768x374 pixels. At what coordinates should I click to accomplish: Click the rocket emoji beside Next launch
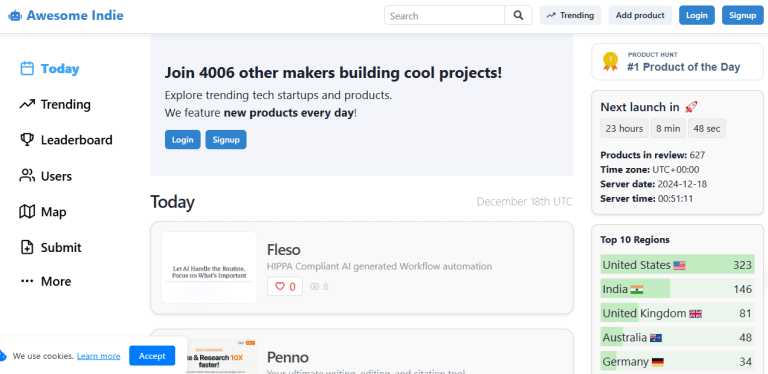[x=691, y=107]
